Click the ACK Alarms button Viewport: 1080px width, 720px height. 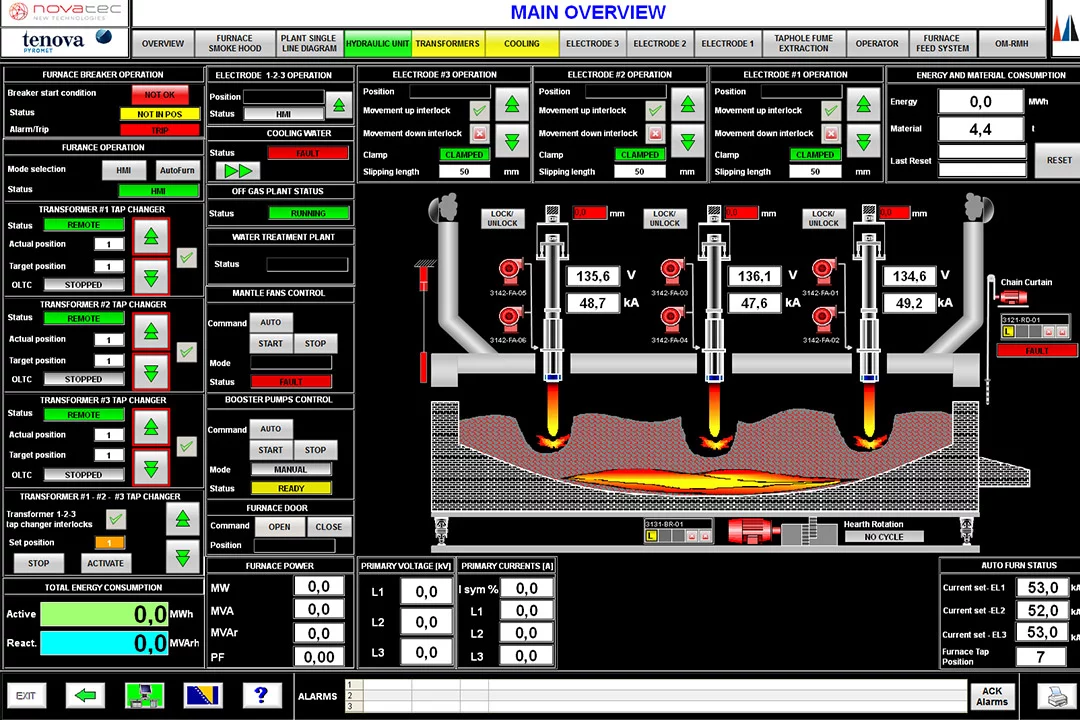991,696
